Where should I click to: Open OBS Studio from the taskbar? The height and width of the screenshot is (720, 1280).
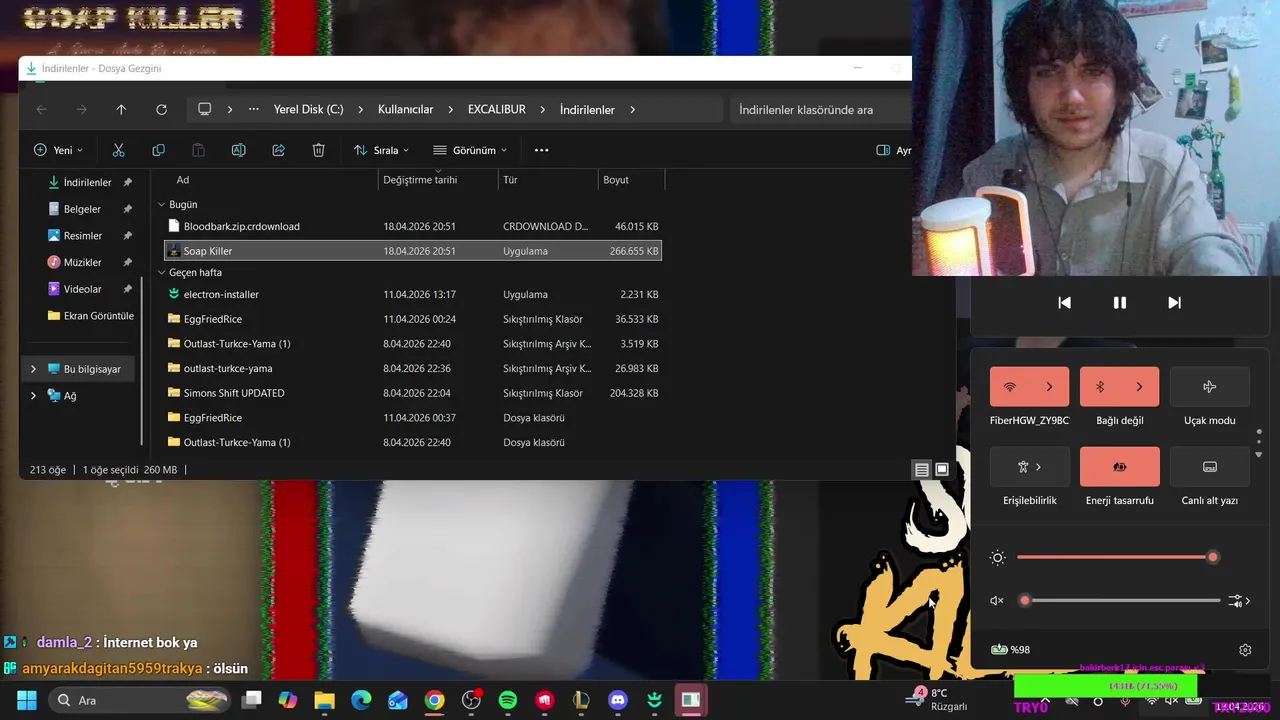coord(471,700)
